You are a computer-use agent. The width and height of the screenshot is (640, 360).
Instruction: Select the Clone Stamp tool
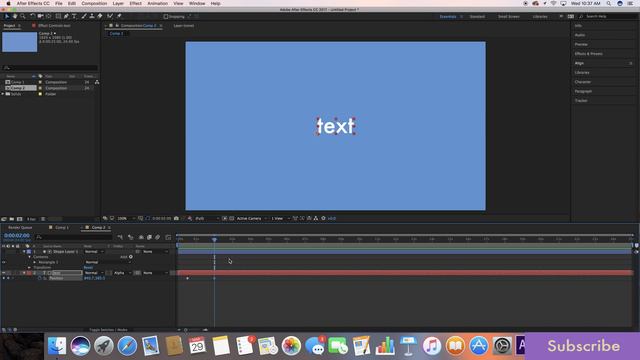(92, 16)
